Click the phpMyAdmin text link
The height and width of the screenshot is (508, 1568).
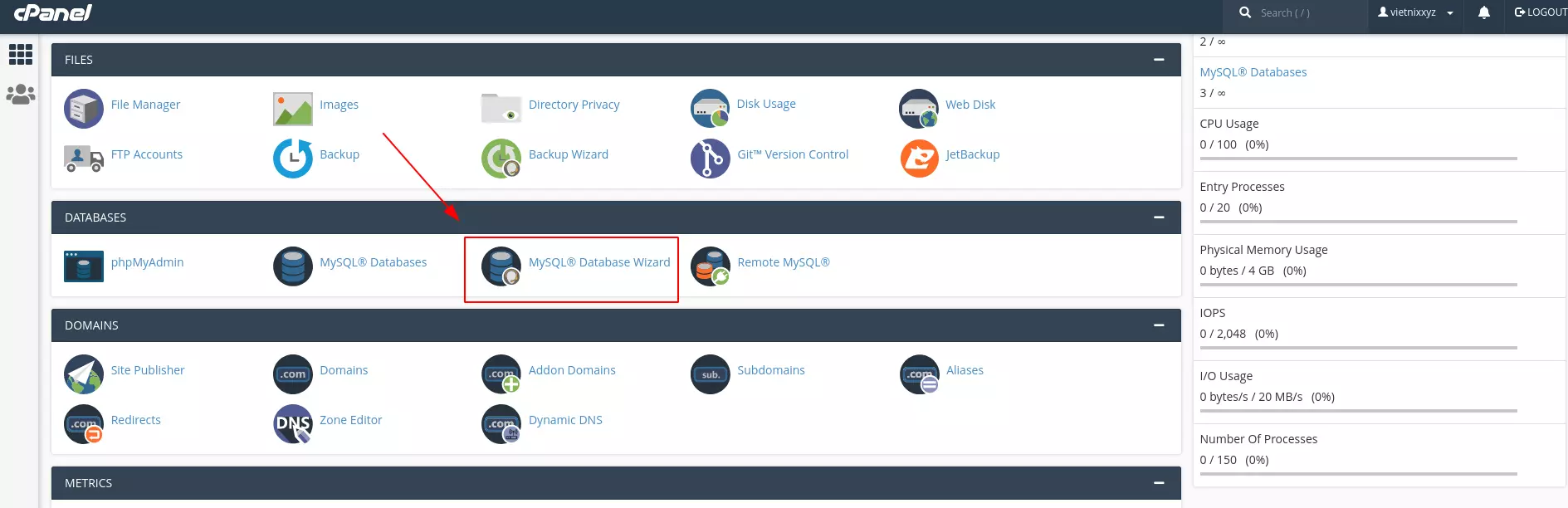(x=148, y=262)
